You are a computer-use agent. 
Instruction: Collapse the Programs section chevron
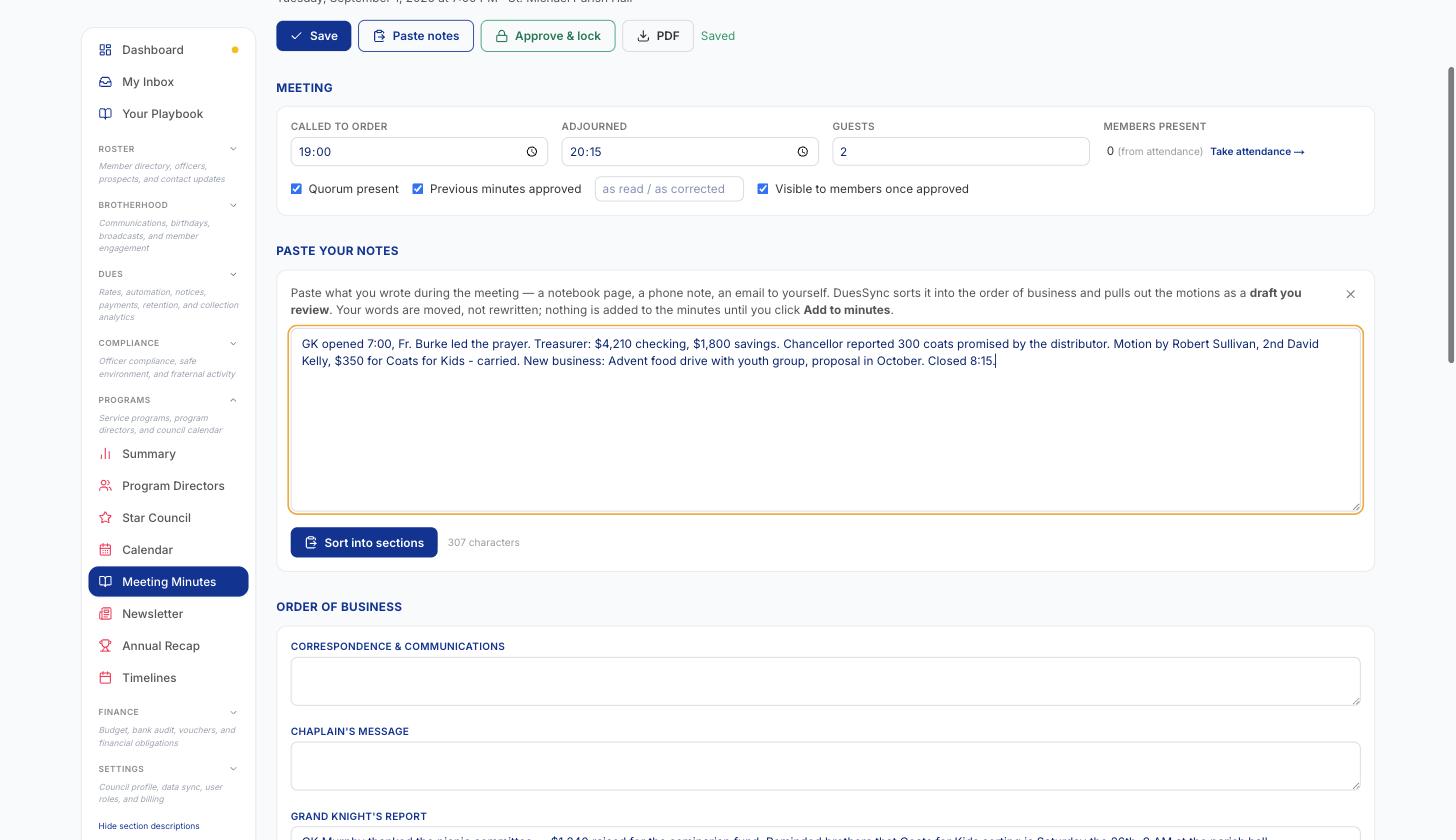pos(233,400)
